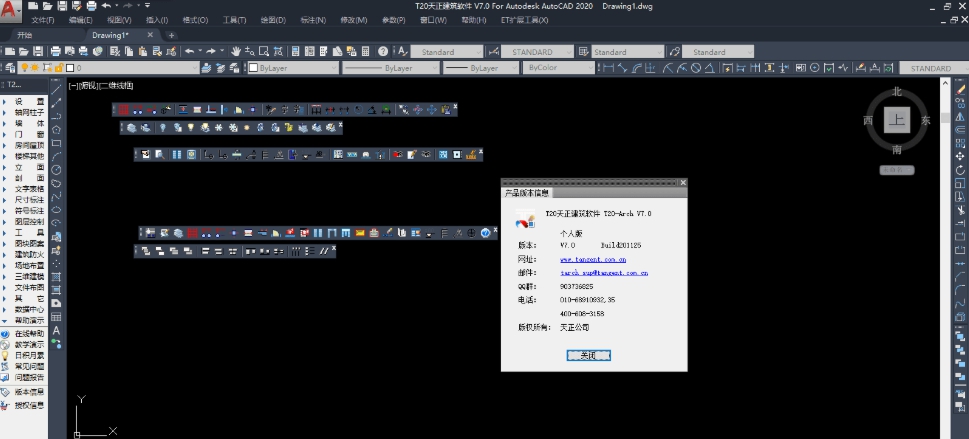The width and height of the screenshot is (969, 439).
Task: Toggle the layer on/off light bulb
Action: [x=25, y=68]
